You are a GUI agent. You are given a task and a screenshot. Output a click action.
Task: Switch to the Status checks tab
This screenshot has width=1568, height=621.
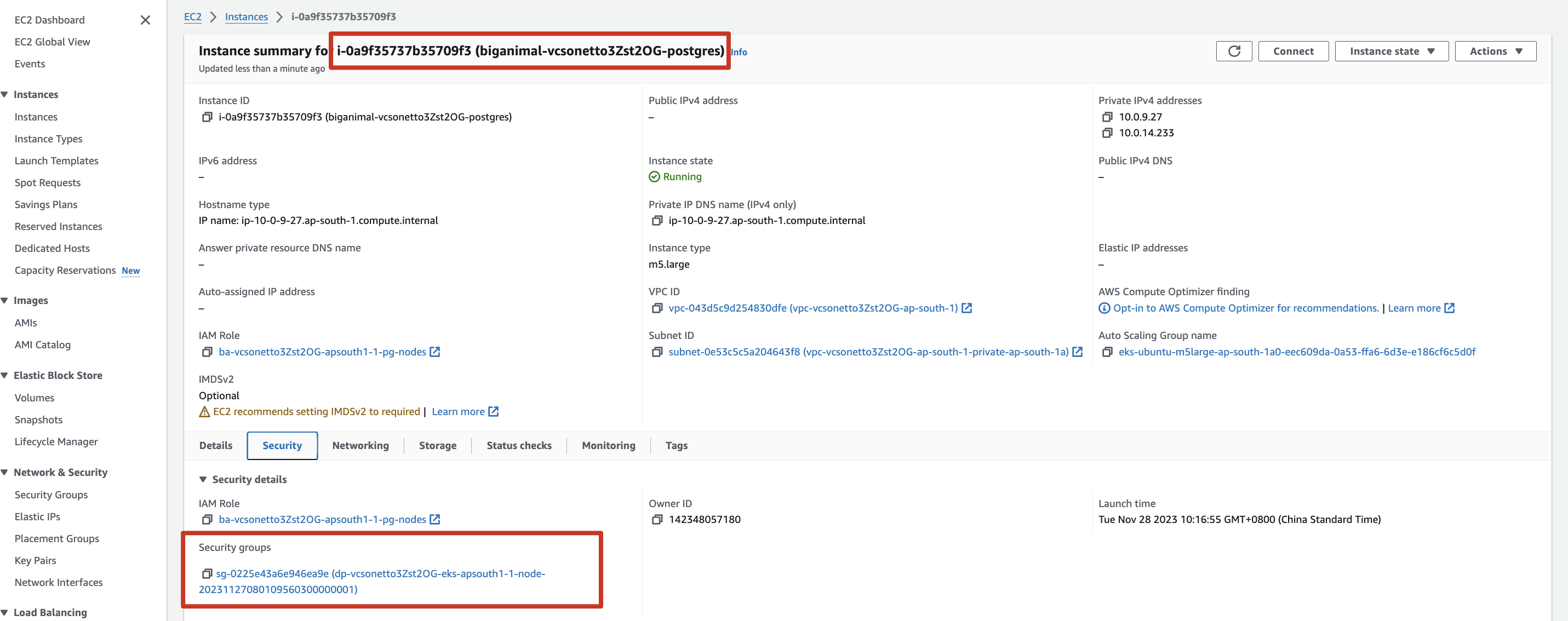click(x=519, y=445)
